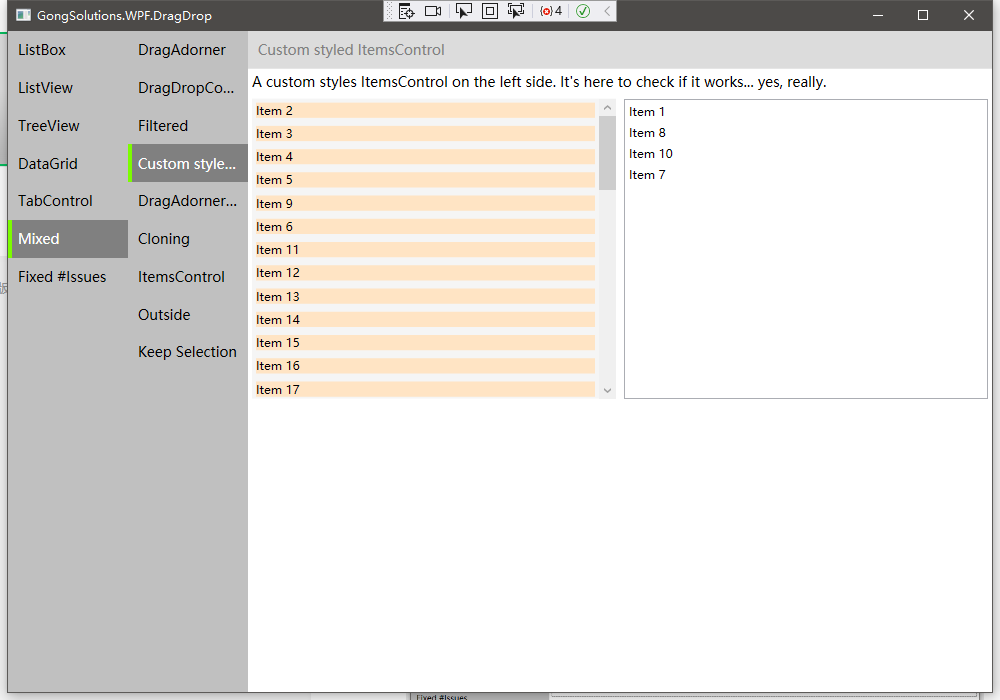Switch to the ListBox tab
Viewport: 1000px width, 700px height.
(42, 50)
